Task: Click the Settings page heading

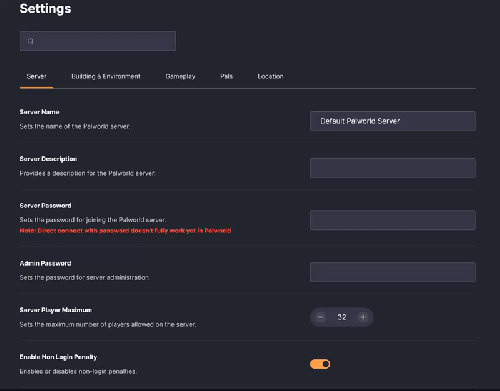Action: [x=45, y=9]
